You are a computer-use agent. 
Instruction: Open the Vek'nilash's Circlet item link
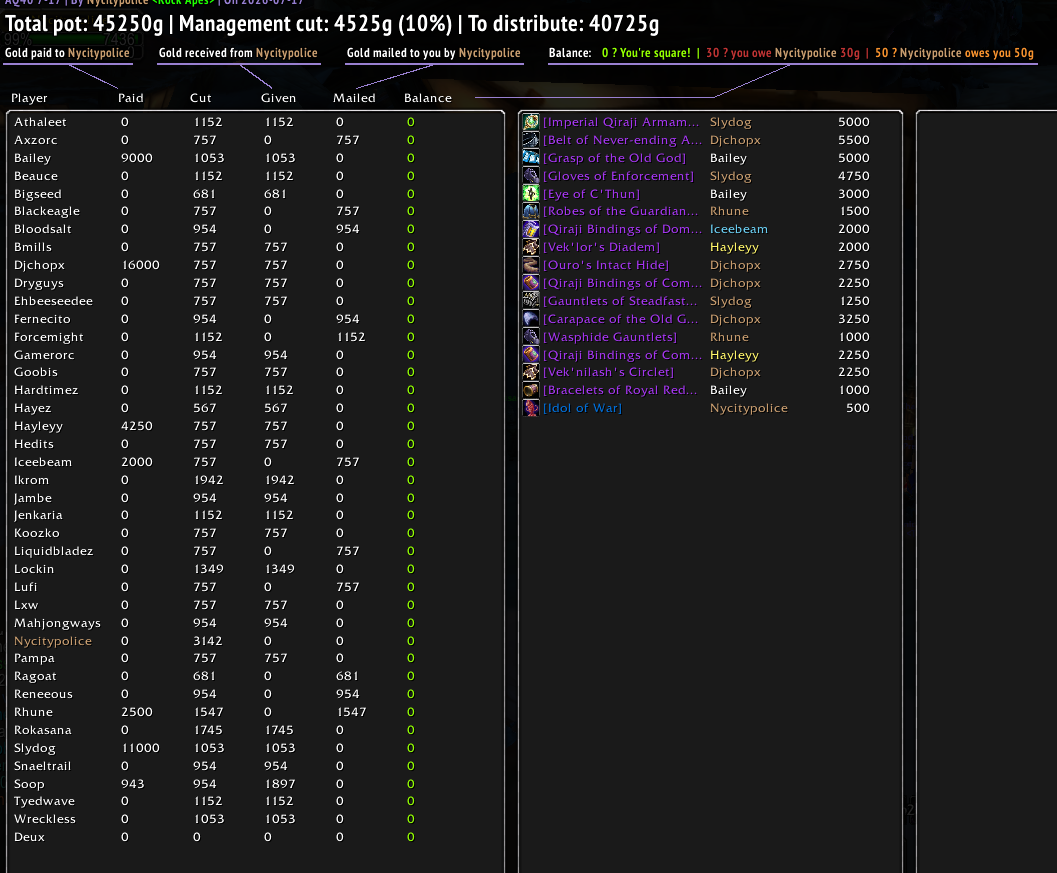(x=608, y=372)
